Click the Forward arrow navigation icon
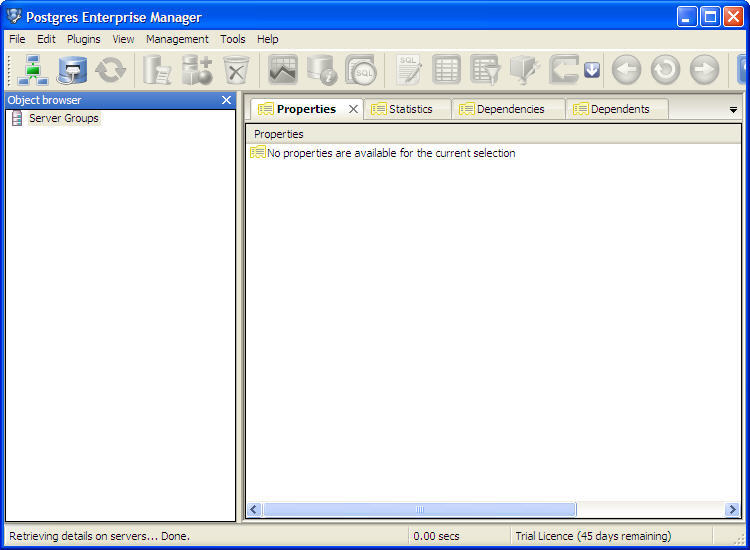Screen dimensions: 750x550 704,70
